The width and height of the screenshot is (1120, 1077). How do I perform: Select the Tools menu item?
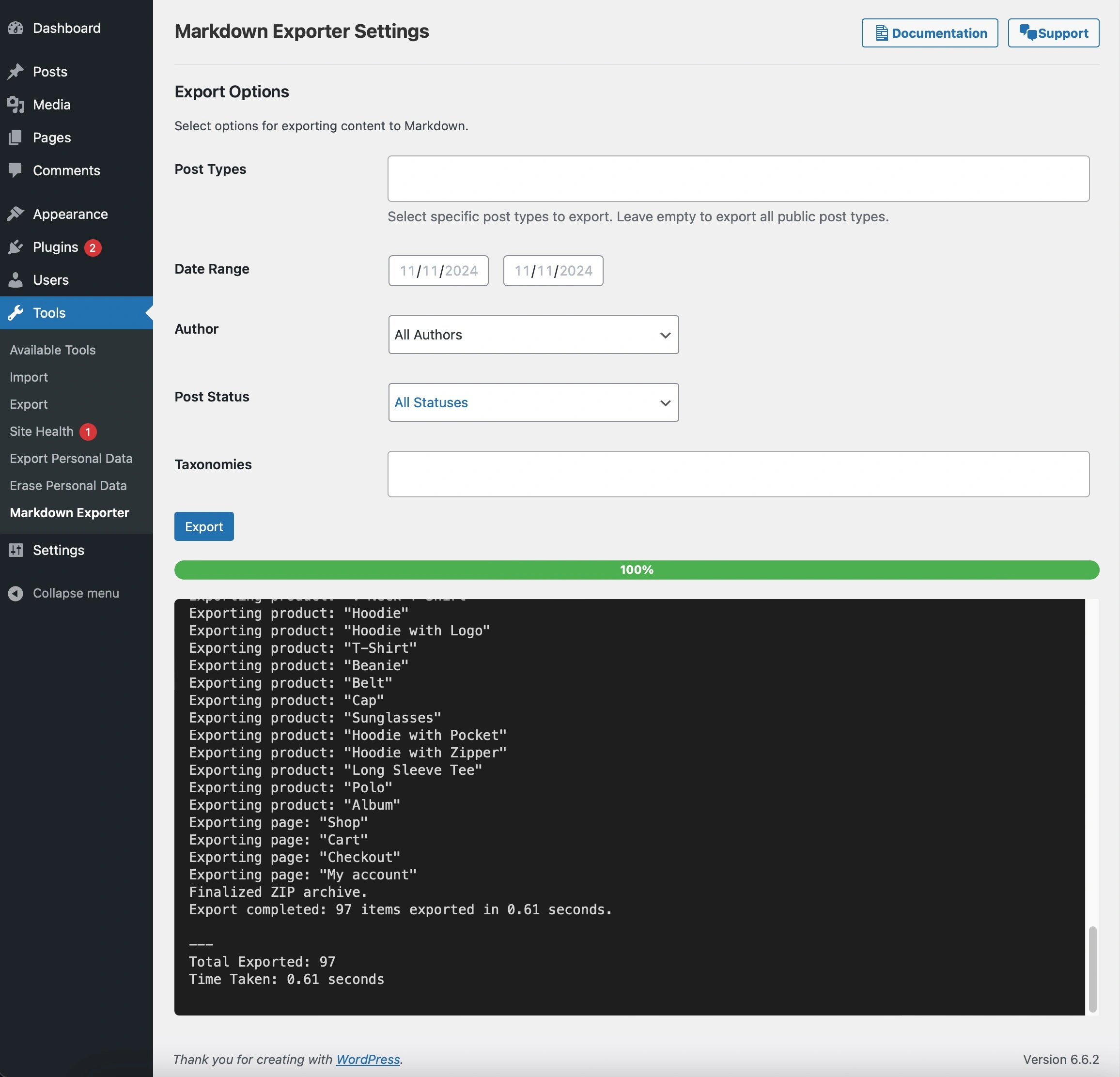[77, 312]
